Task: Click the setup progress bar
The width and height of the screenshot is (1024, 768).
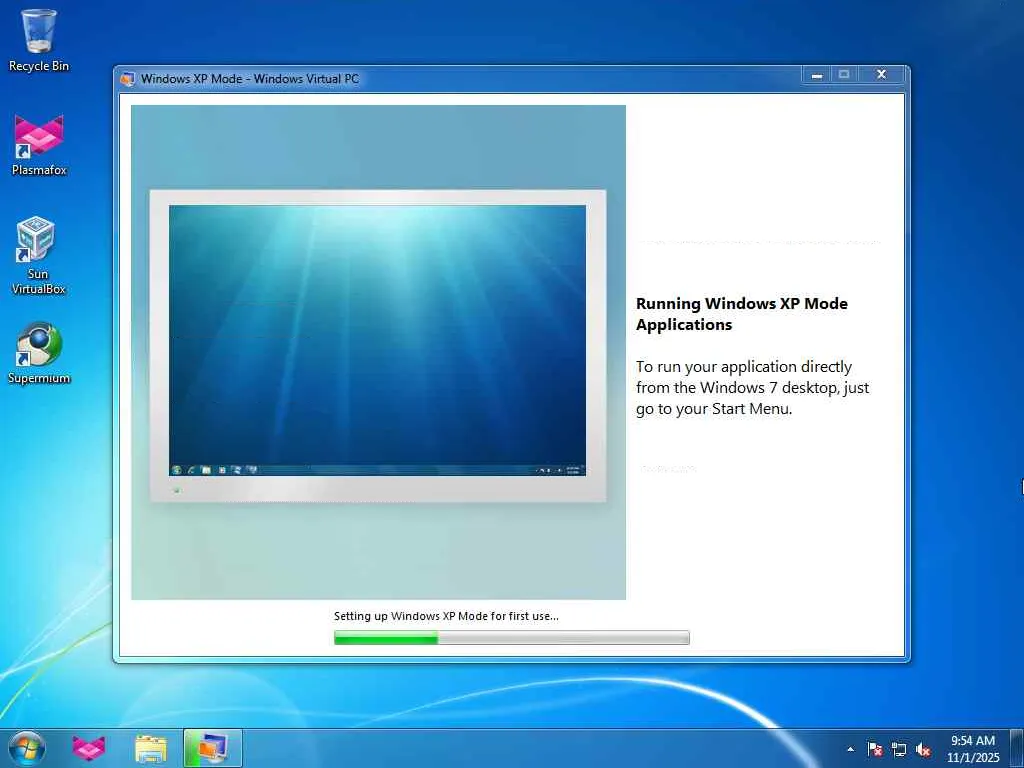Action: pyautogui.click(x=511, y=637)
